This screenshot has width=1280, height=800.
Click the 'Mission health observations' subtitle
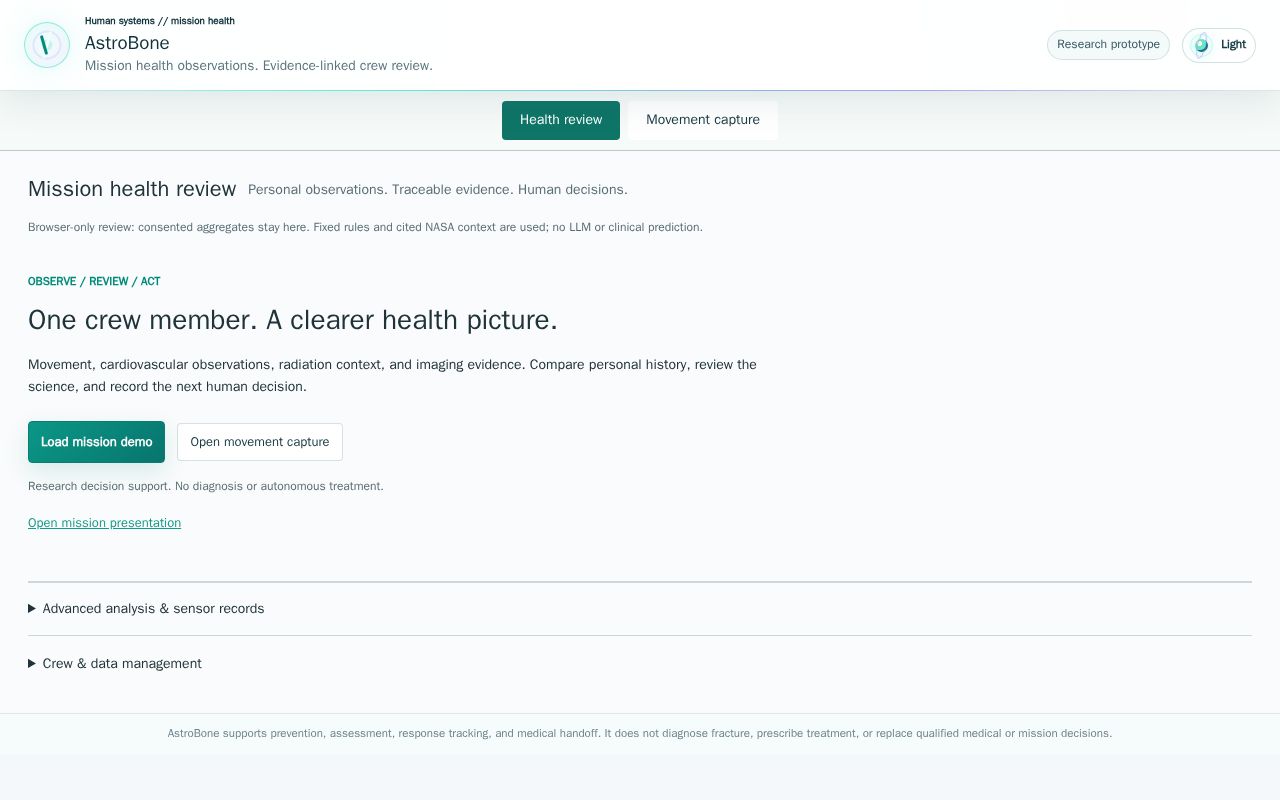coord(259,66)
